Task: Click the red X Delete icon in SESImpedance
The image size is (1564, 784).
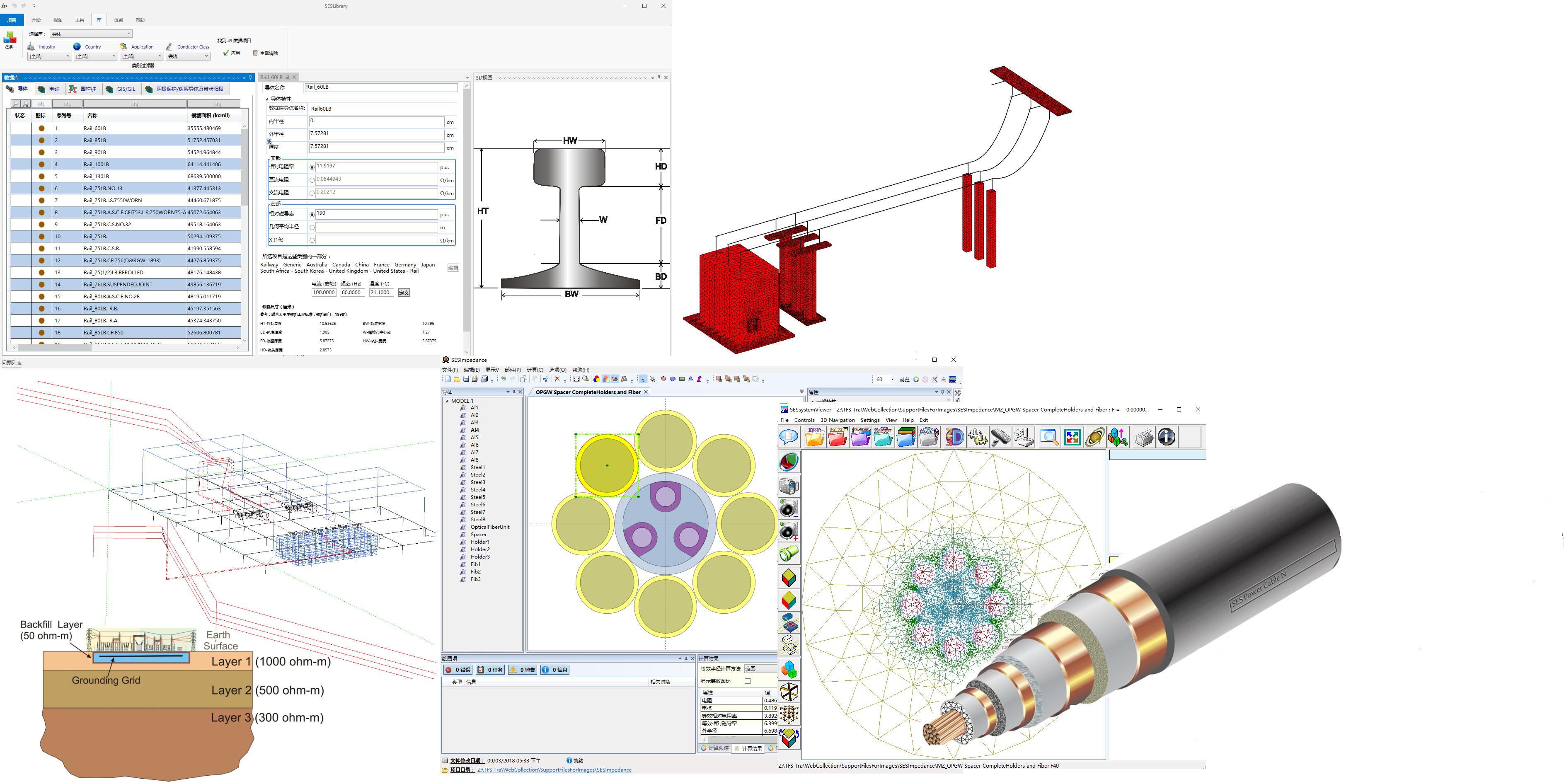Action: pyautogui.click(x=557, y=379)
